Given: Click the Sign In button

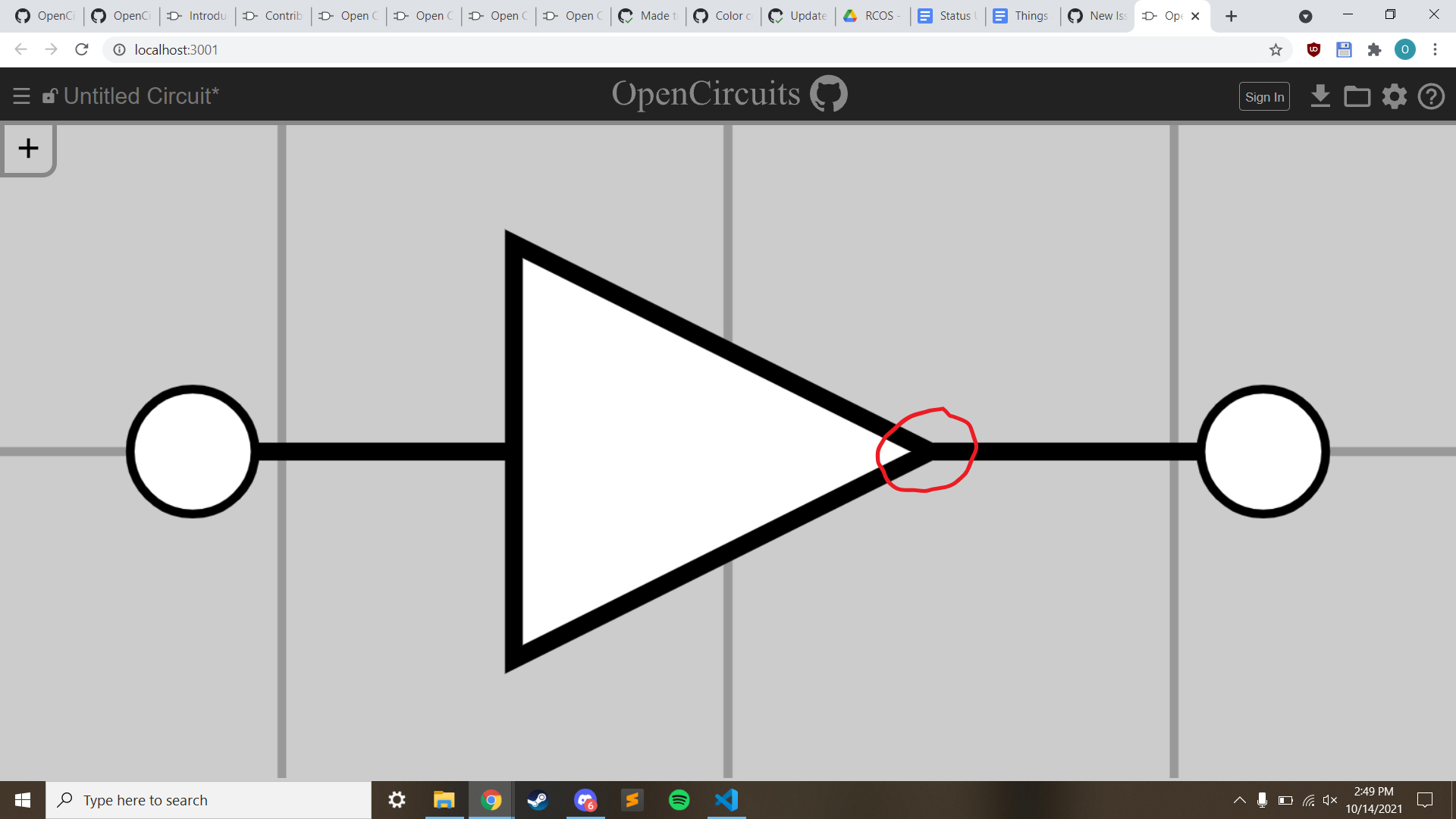Looking at the screenshot, I should 1264,96.
